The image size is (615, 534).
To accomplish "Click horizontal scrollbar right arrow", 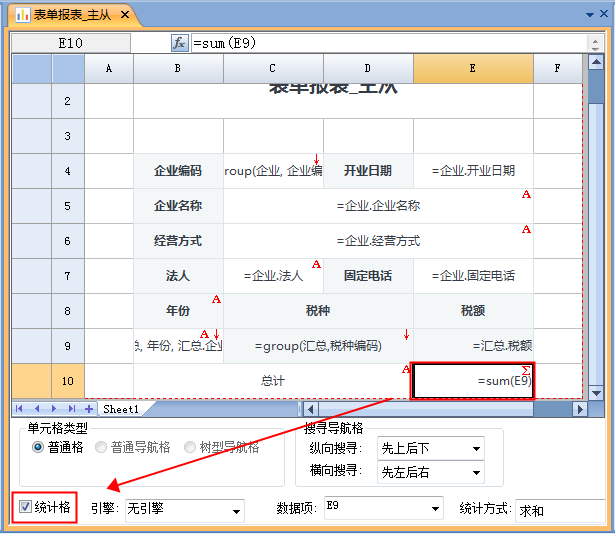I will coord(580,409).
